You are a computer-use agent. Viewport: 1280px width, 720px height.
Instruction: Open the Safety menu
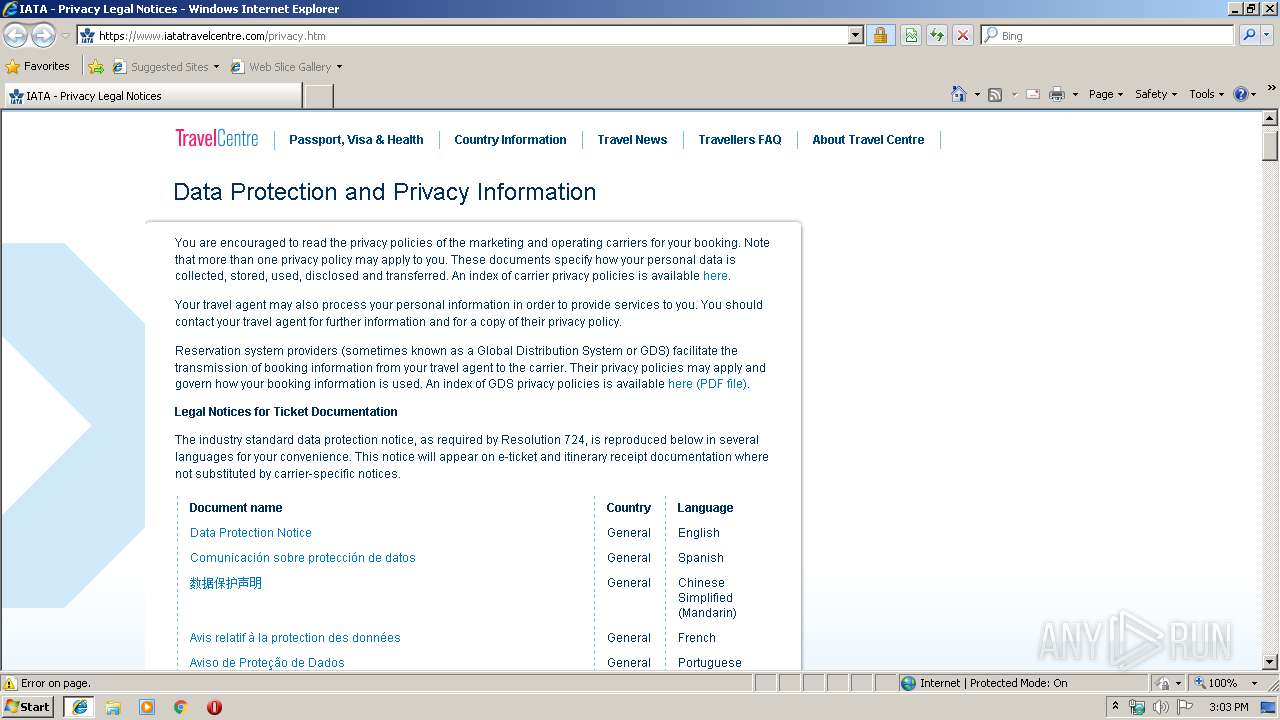[x=1156, y=94]
